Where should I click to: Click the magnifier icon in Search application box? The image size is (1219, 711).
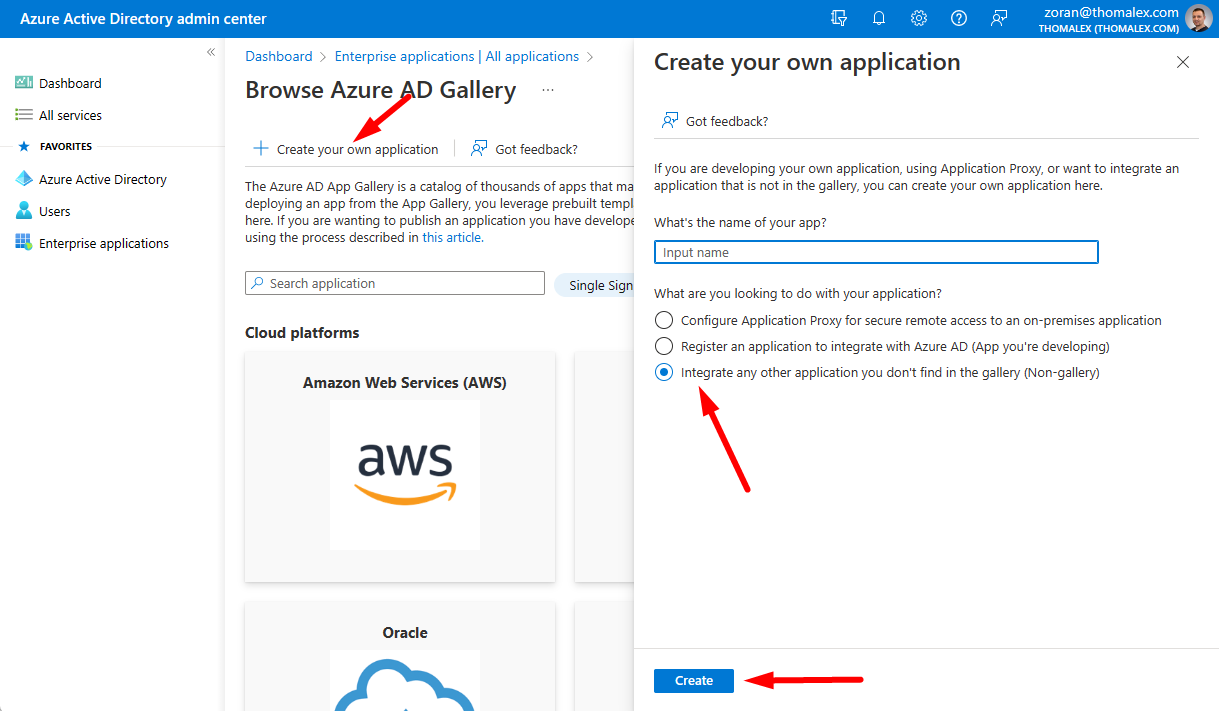click(x=258, y=283)
